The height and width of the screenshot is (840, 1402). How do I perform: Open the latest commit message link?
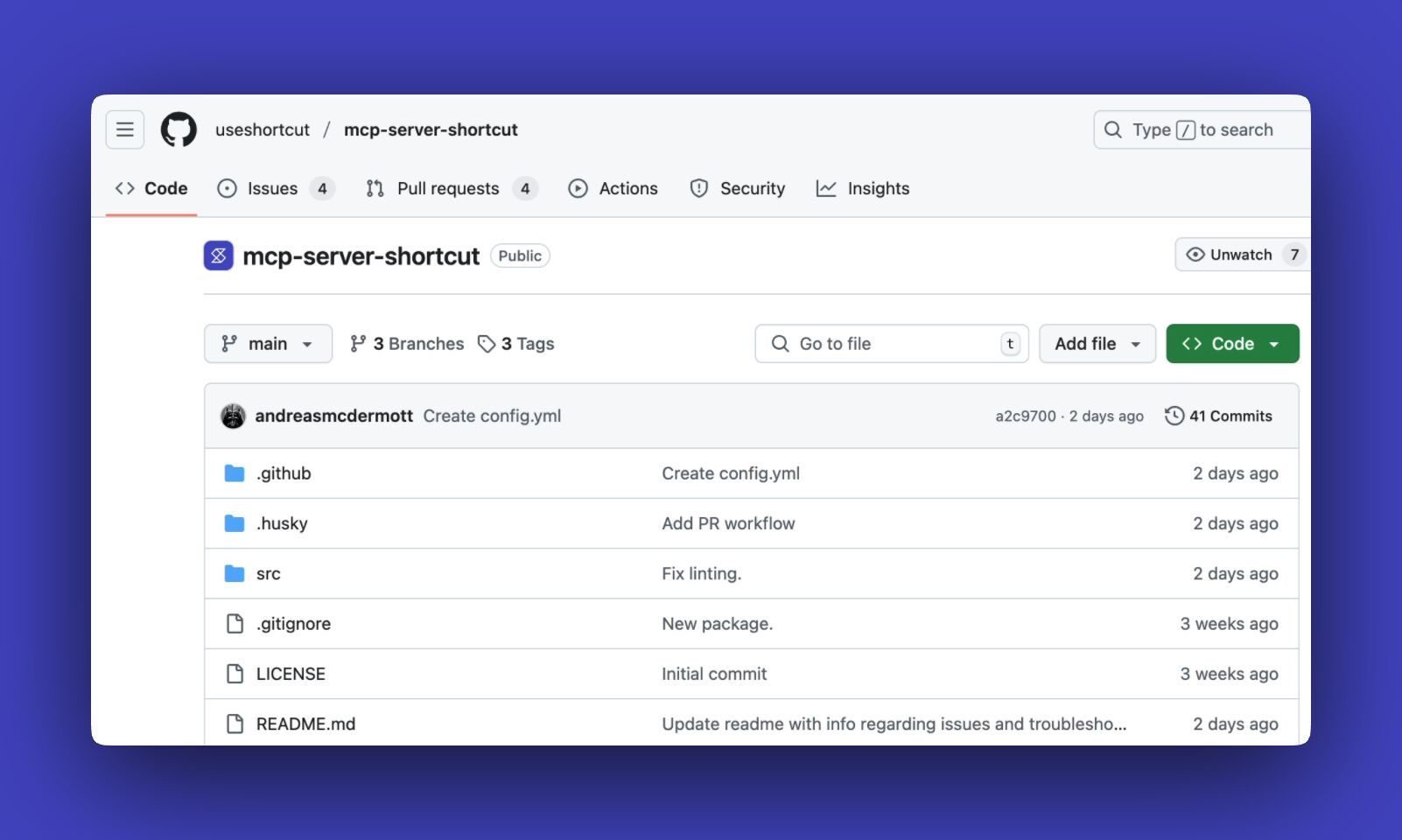coord(492,416)
